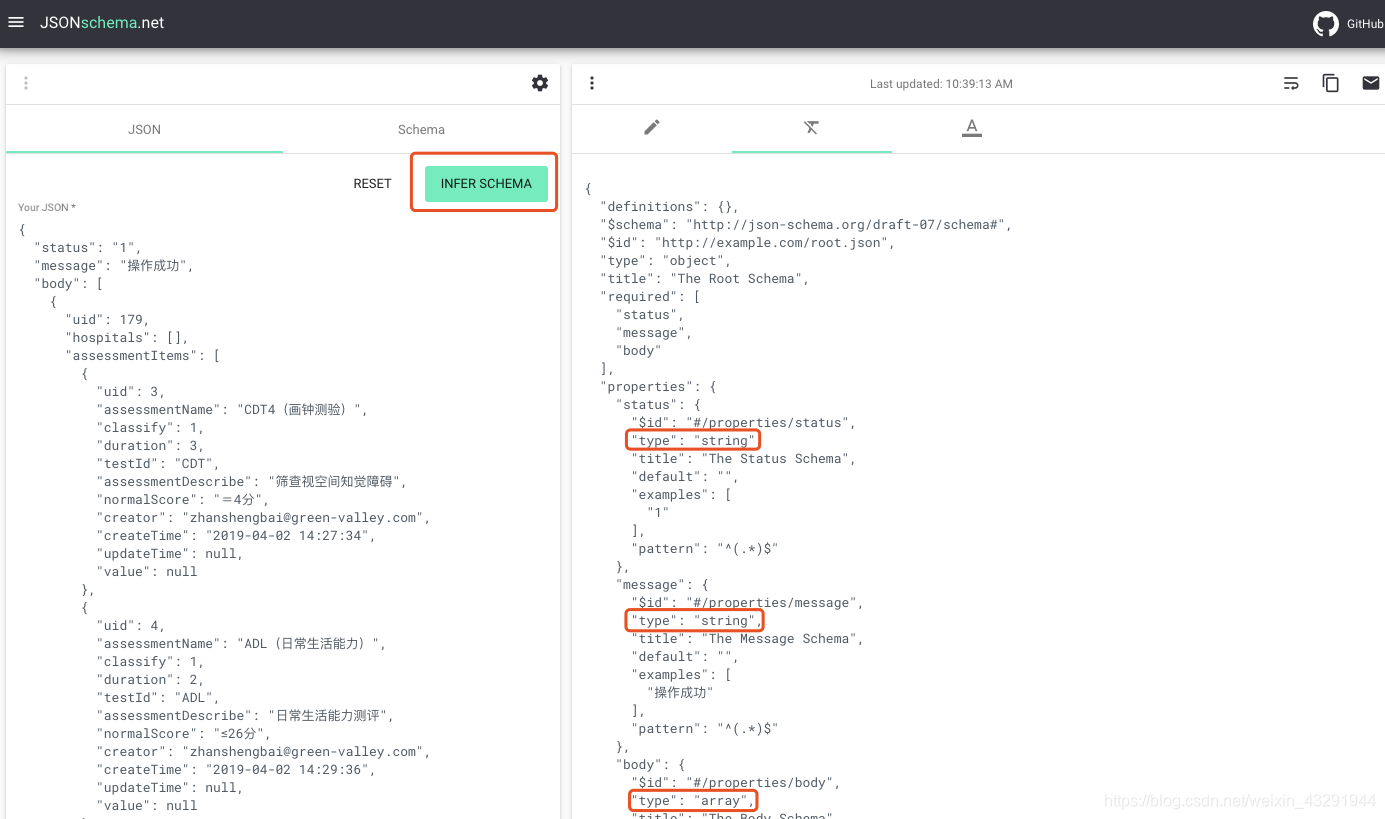The width and height of the screenshot is (1385, 819).
Task: Click the "testId": "ADL" line
Action: pos(157,698)
